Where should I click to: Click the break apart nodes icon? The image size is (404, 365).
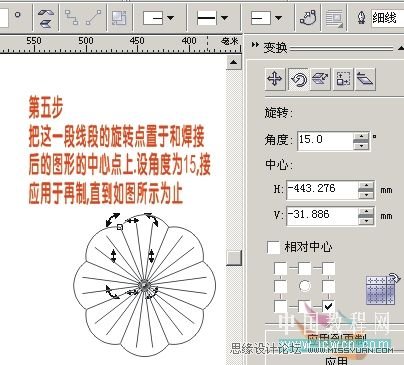click(x=72, y=17)
